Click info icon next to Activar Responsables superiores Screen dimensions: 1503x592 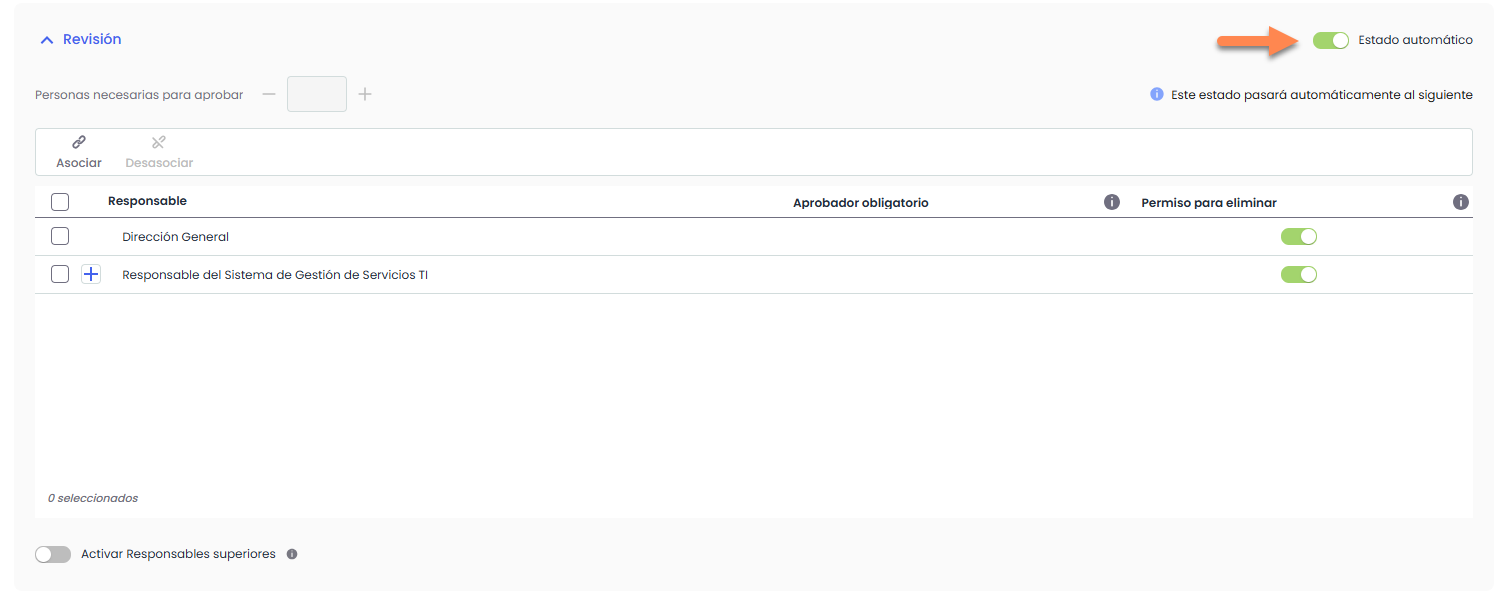[292, 554]
